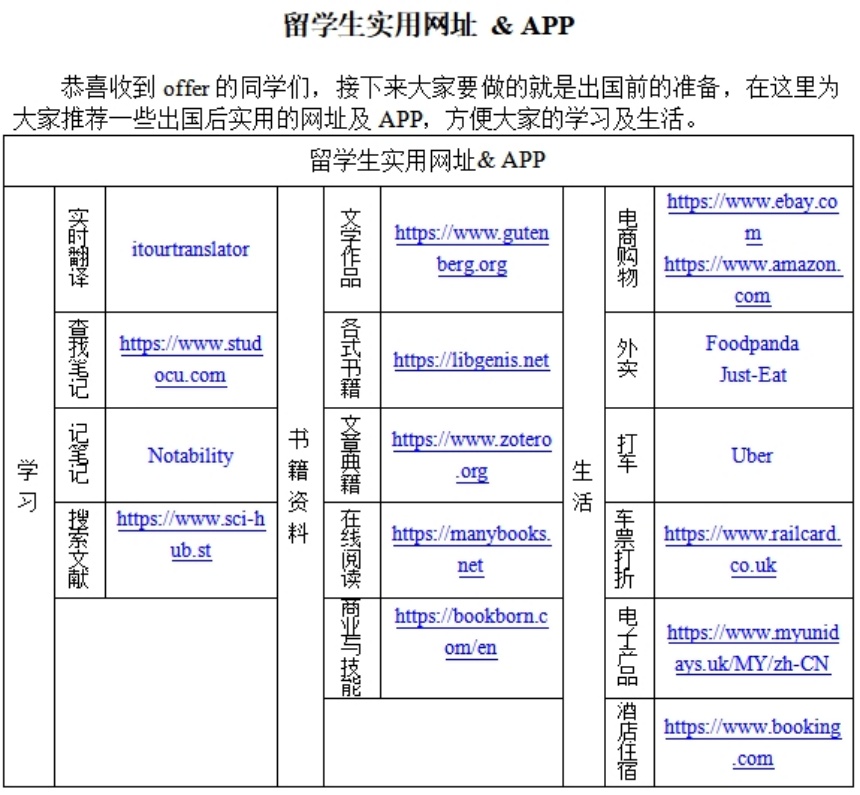Image resolution: width=860 pixels, height=795 pixels.
Task: Click the Uber table cell
Action: [752, 456]
